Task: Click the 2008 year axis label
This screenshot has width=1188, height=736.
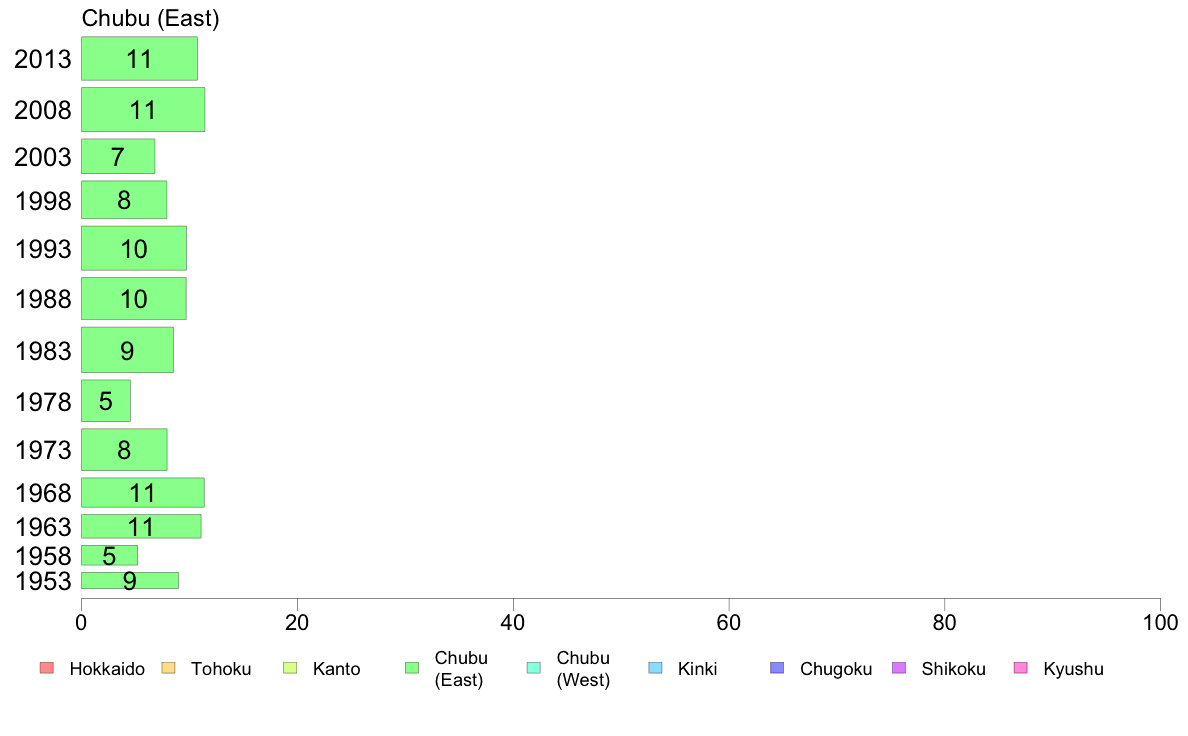Action: click(42, 110)
